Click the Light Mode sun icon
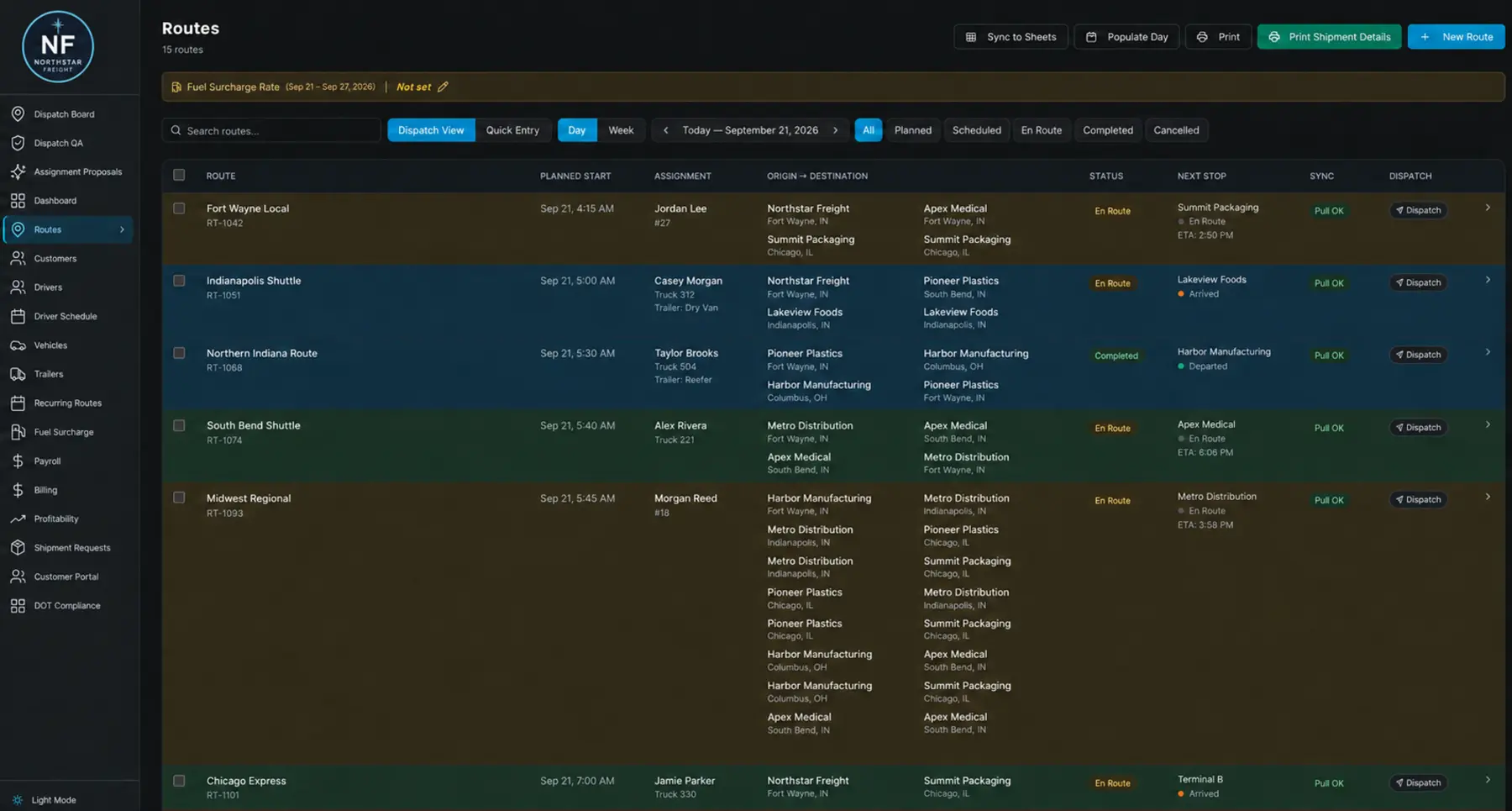The width and height of the screenshot is (1512, 811). click(x=18, y=800)
